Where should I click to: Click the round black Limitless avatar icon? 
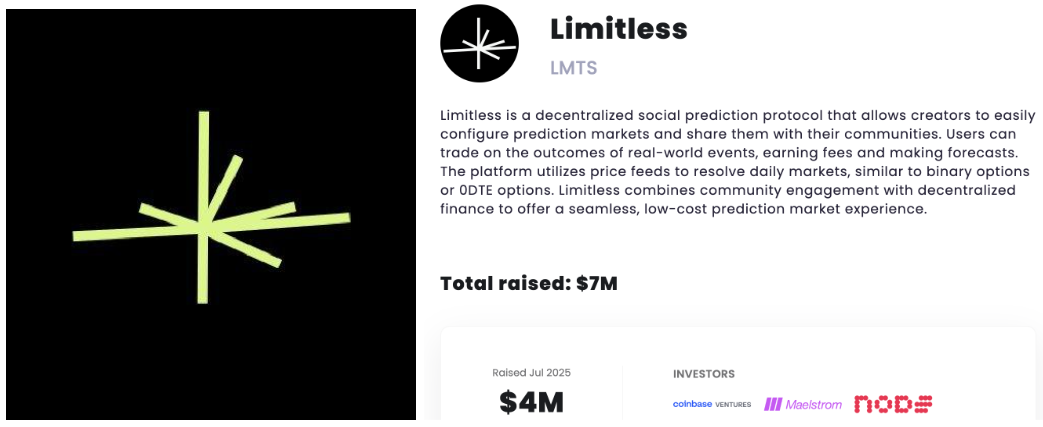coord(480,43)
